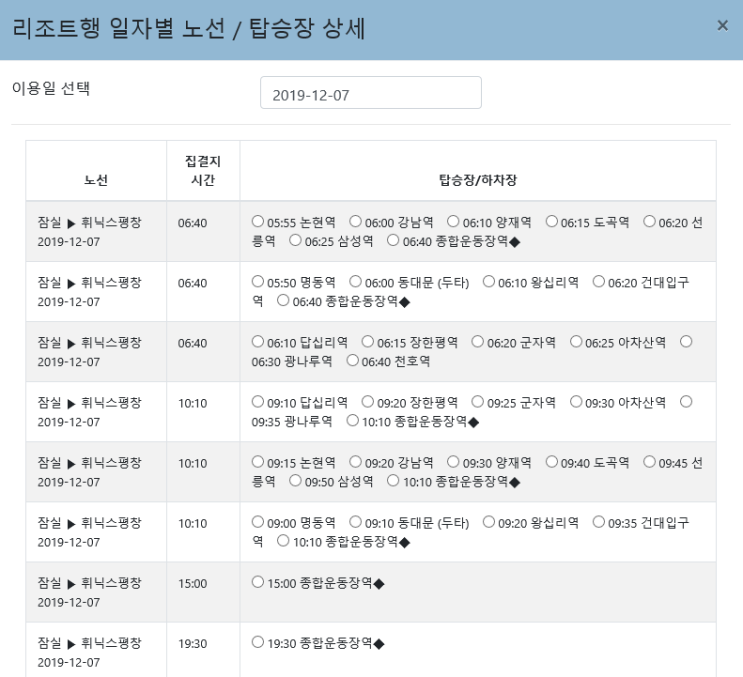
Task: Choose 06:10 왕십리역 radio option
Action: tap(489, 281)
